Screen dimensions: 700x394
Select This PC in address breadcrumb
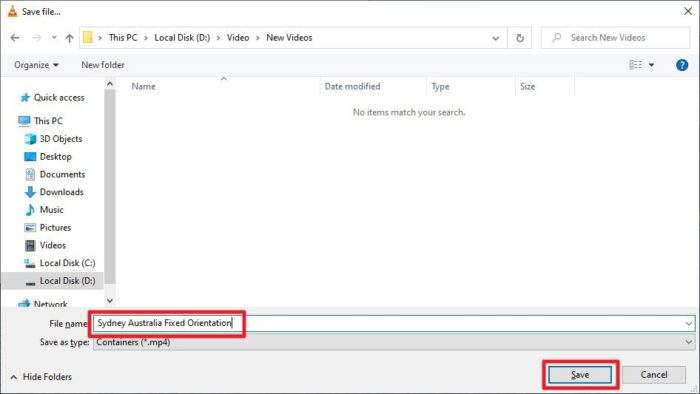click(123, 37)
